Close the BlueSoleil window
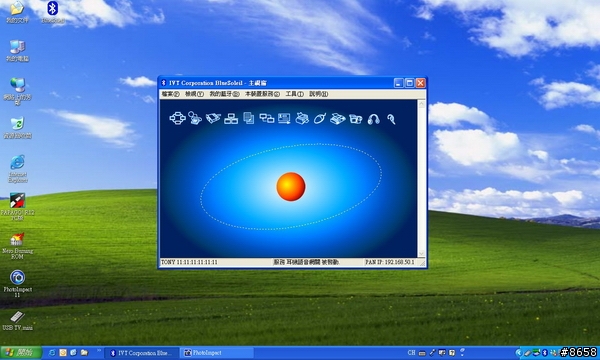Screen dimensions: 600x360 pyautogui.click(x=421, y=83)
